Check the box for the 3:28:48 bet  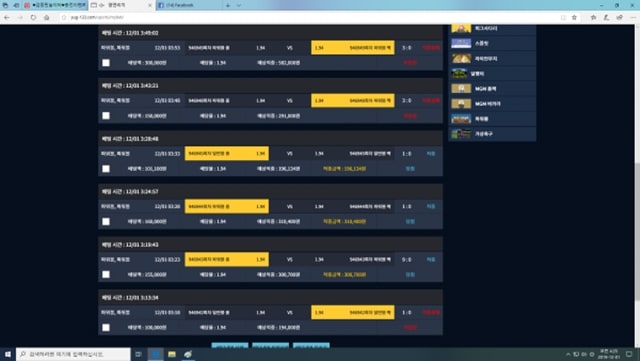[x=106, y=169]
